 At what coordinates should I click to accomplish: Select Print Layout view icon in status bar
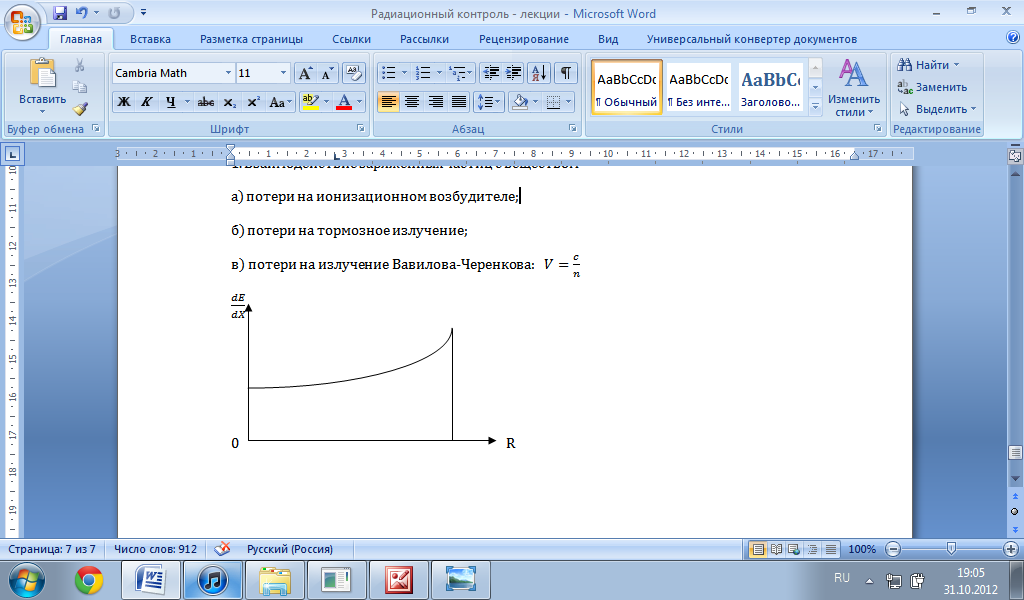click(x=758, y=549)
